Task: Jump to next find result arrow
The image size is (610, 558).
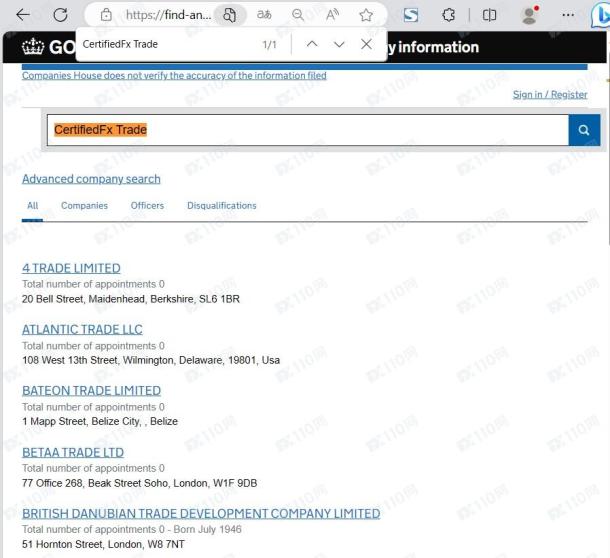Action: [339, 44]
